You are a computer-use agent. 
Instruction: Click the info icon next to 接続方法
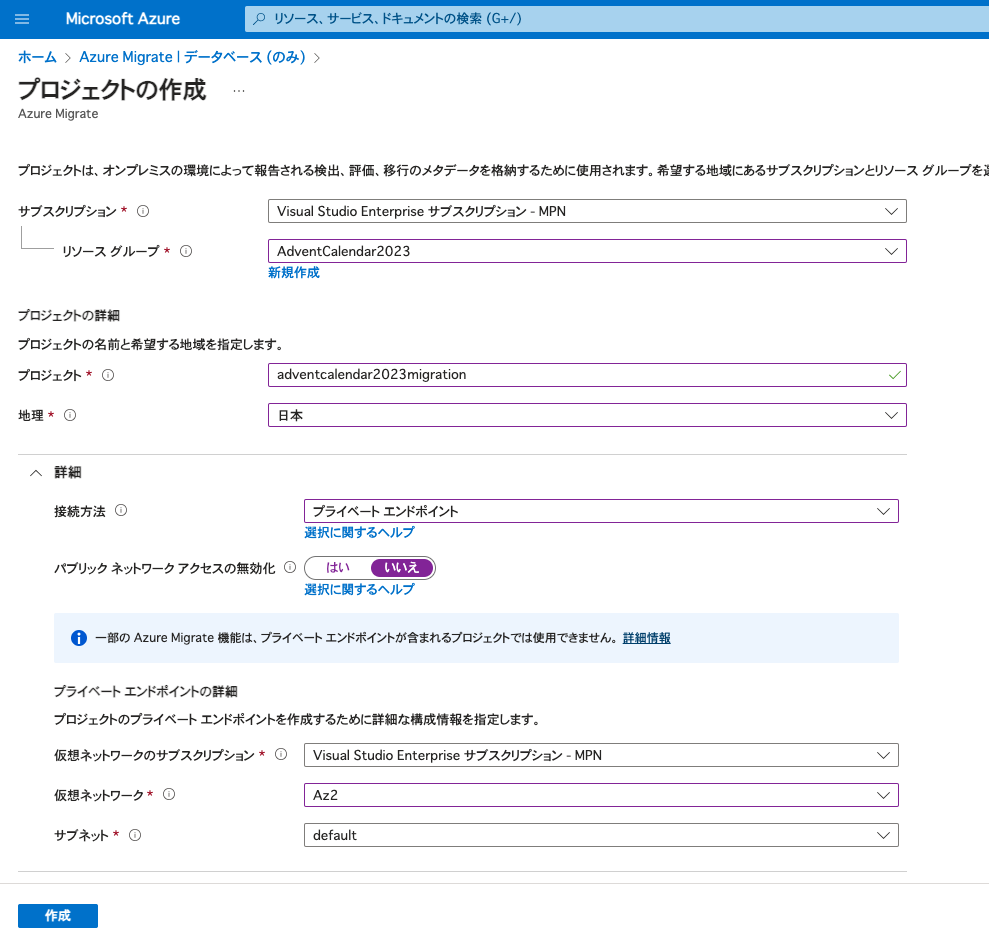(122, 511)
